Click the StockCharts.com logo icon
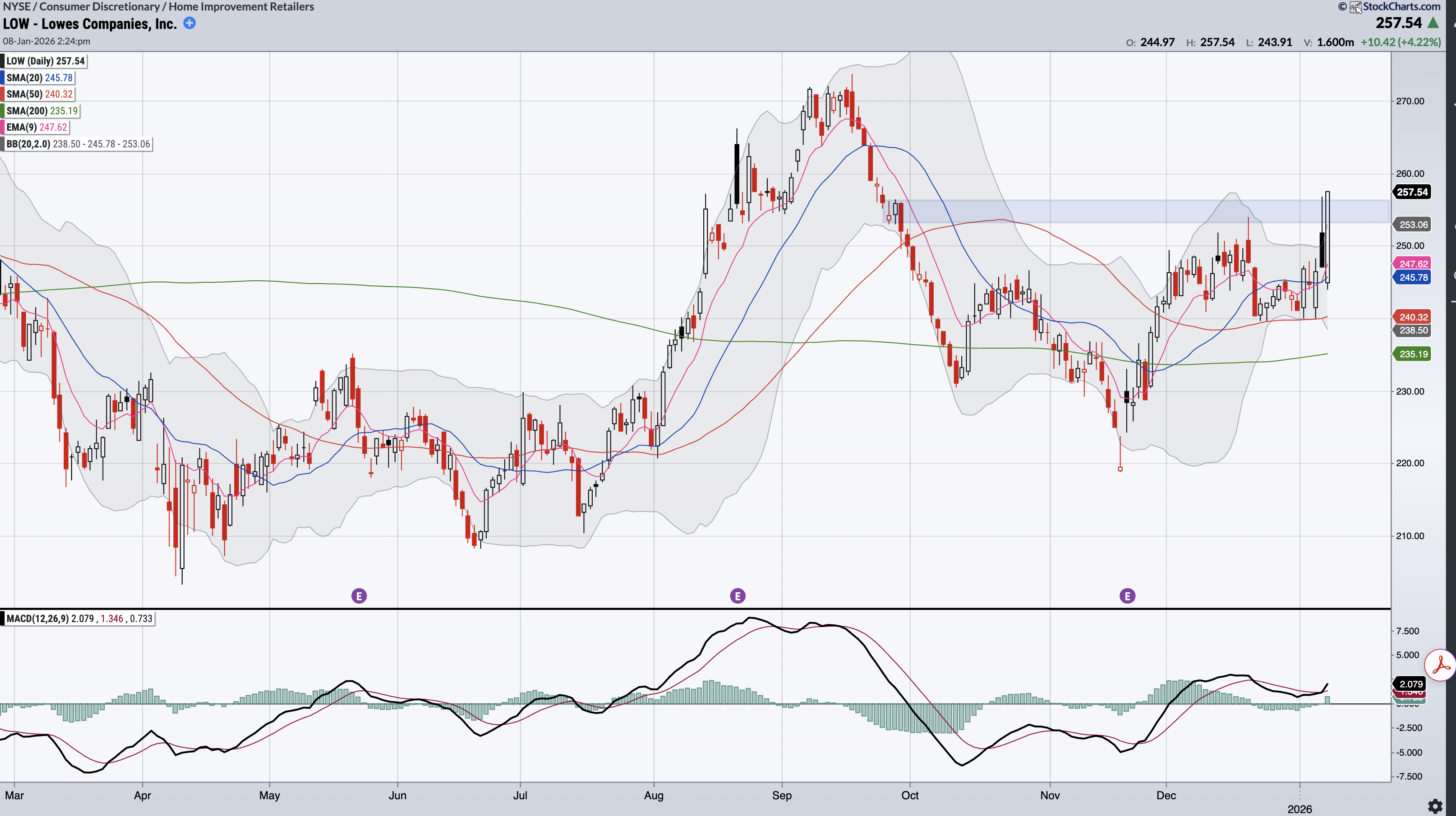Viewport: 1456px width, 816px height. coord(1355,7)
